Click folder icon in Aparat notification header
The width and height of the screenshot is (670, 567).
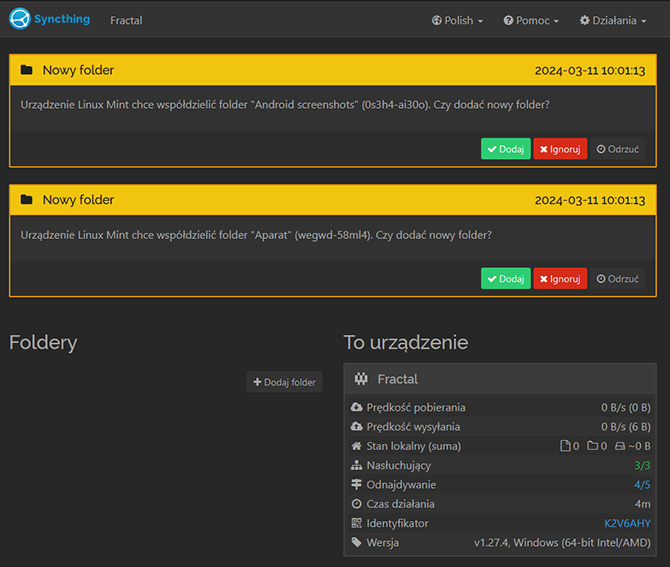click(x=26, y=199)
